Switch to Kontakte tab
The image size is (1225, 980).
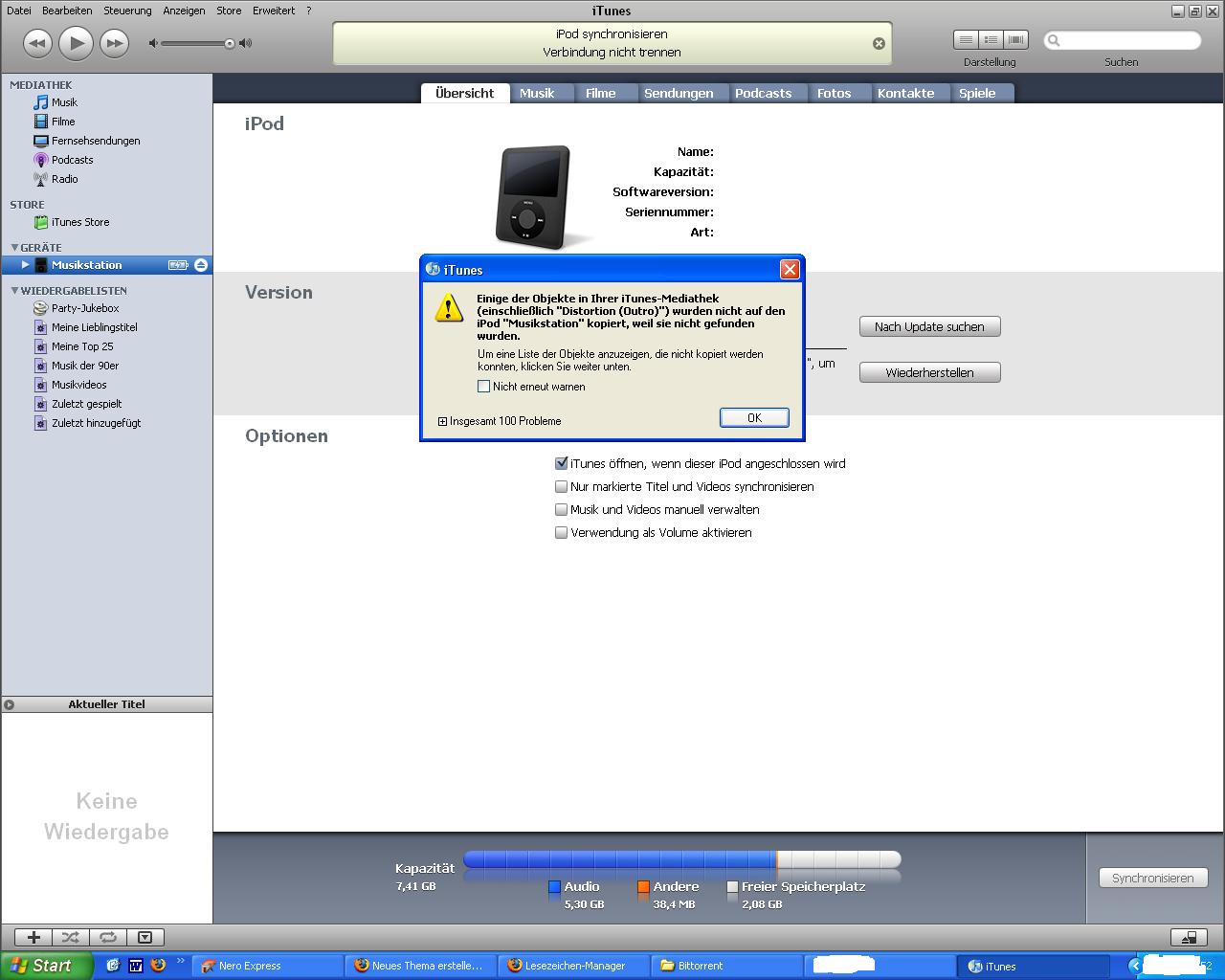pyautogui.click(x=905, y=93)
